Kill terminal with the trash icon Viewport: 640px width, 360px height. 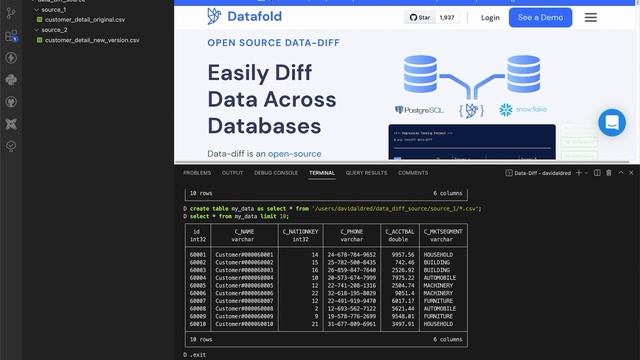click(x=609, y=173)
